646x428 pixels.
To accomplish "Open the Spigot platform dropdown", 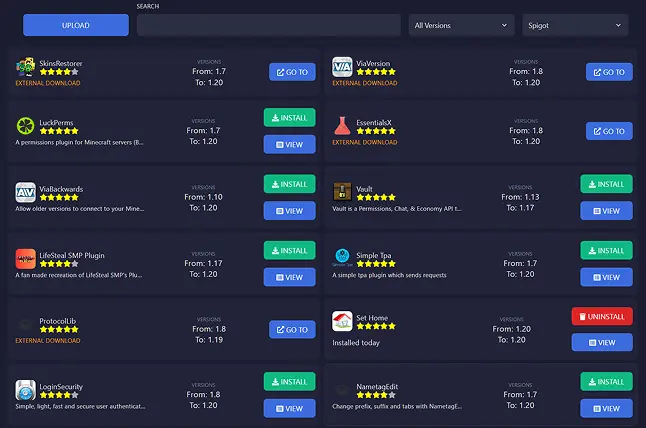I will pyautogui.click(x=575, y=25).
